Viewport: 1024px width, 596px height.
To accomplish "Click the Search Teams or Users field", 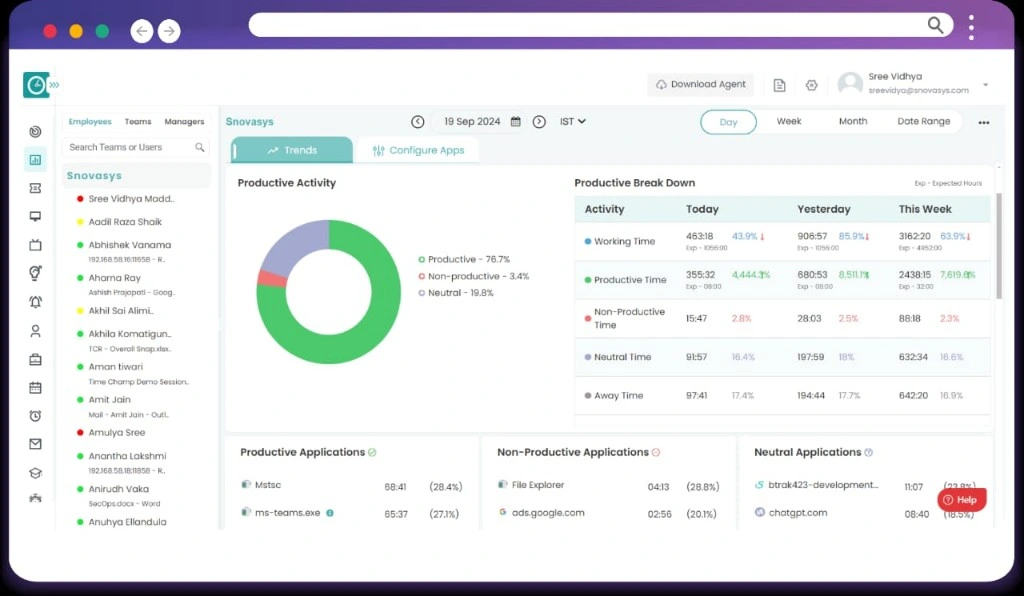I will pyautogui.click(x=130, y=147).
